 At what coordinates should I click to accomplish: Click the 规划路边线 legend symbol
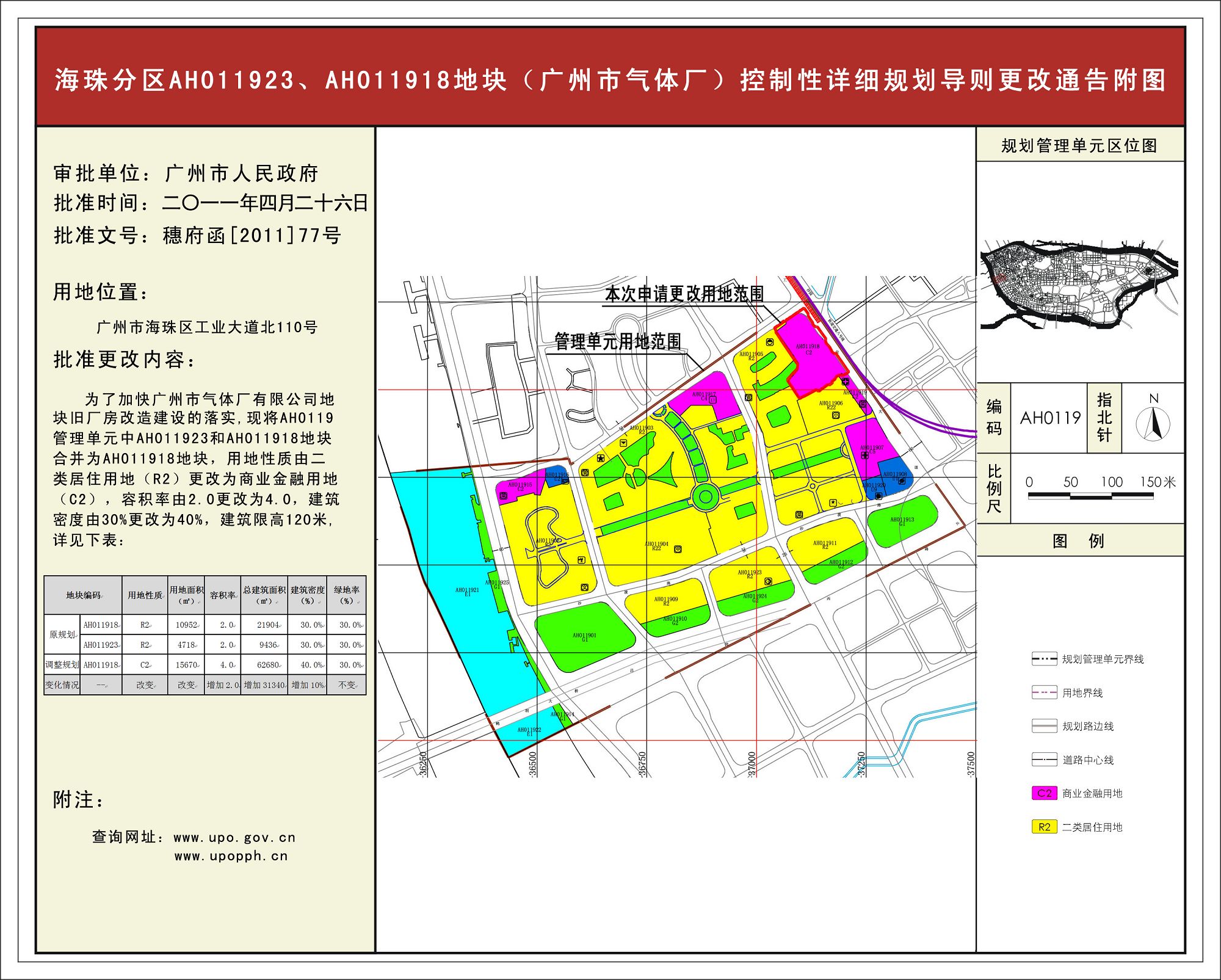1044,726
